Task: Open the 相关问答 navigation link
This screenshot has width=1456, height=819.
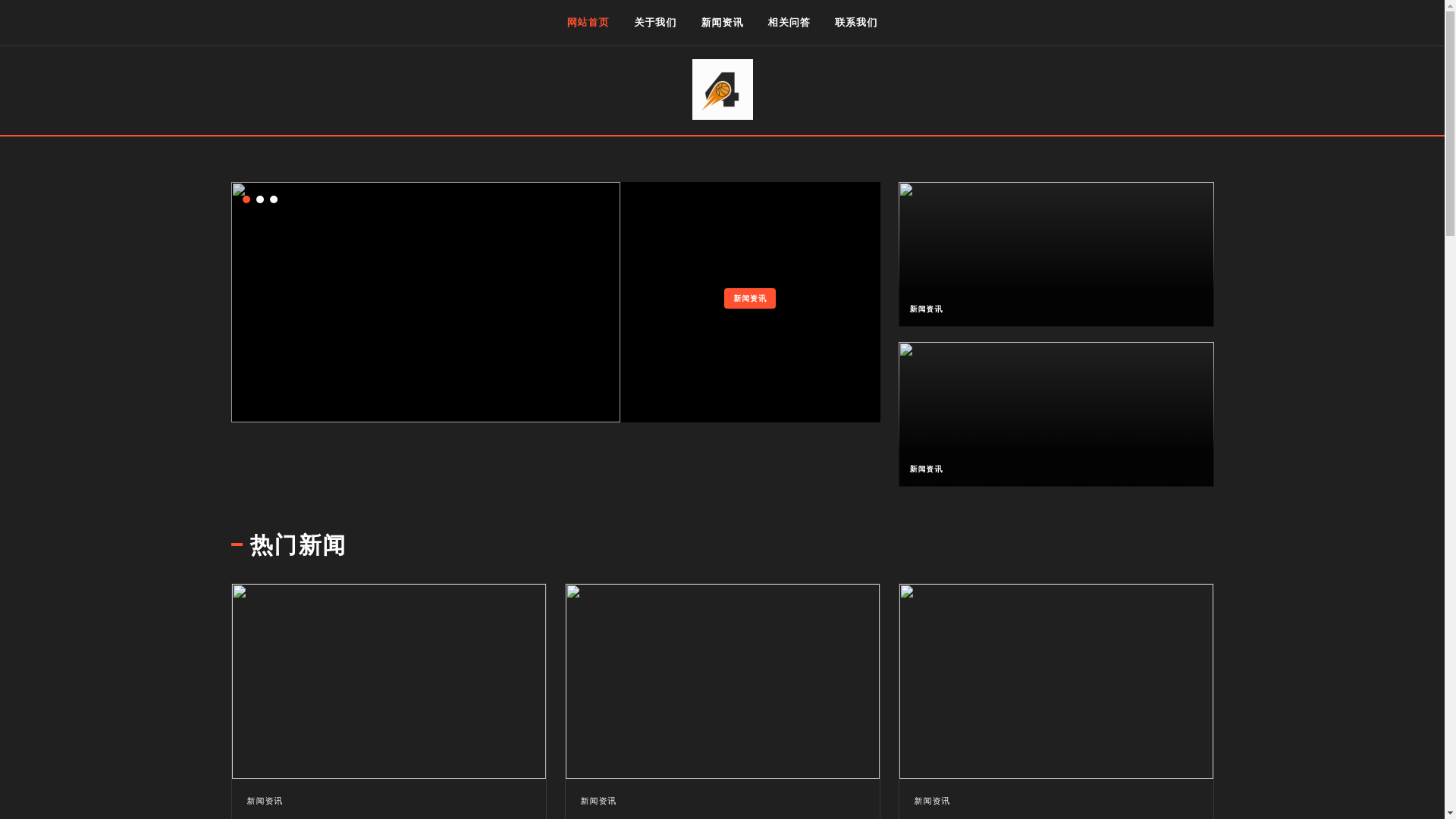Action: pos(789,23)
